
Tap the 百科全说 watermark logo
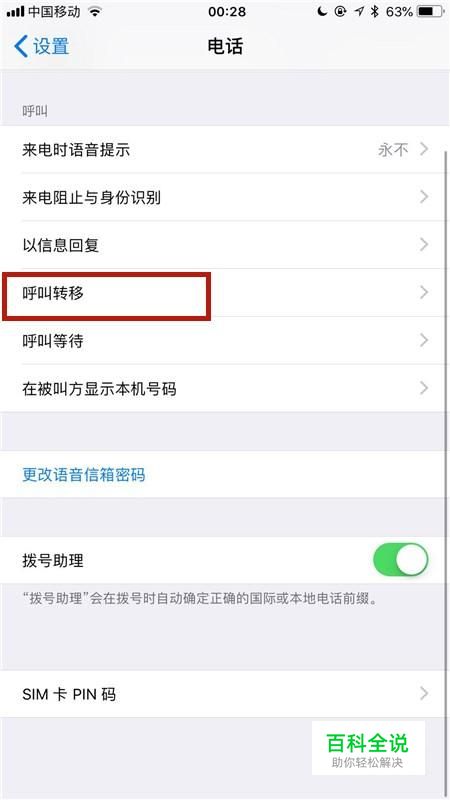[368, 748]
